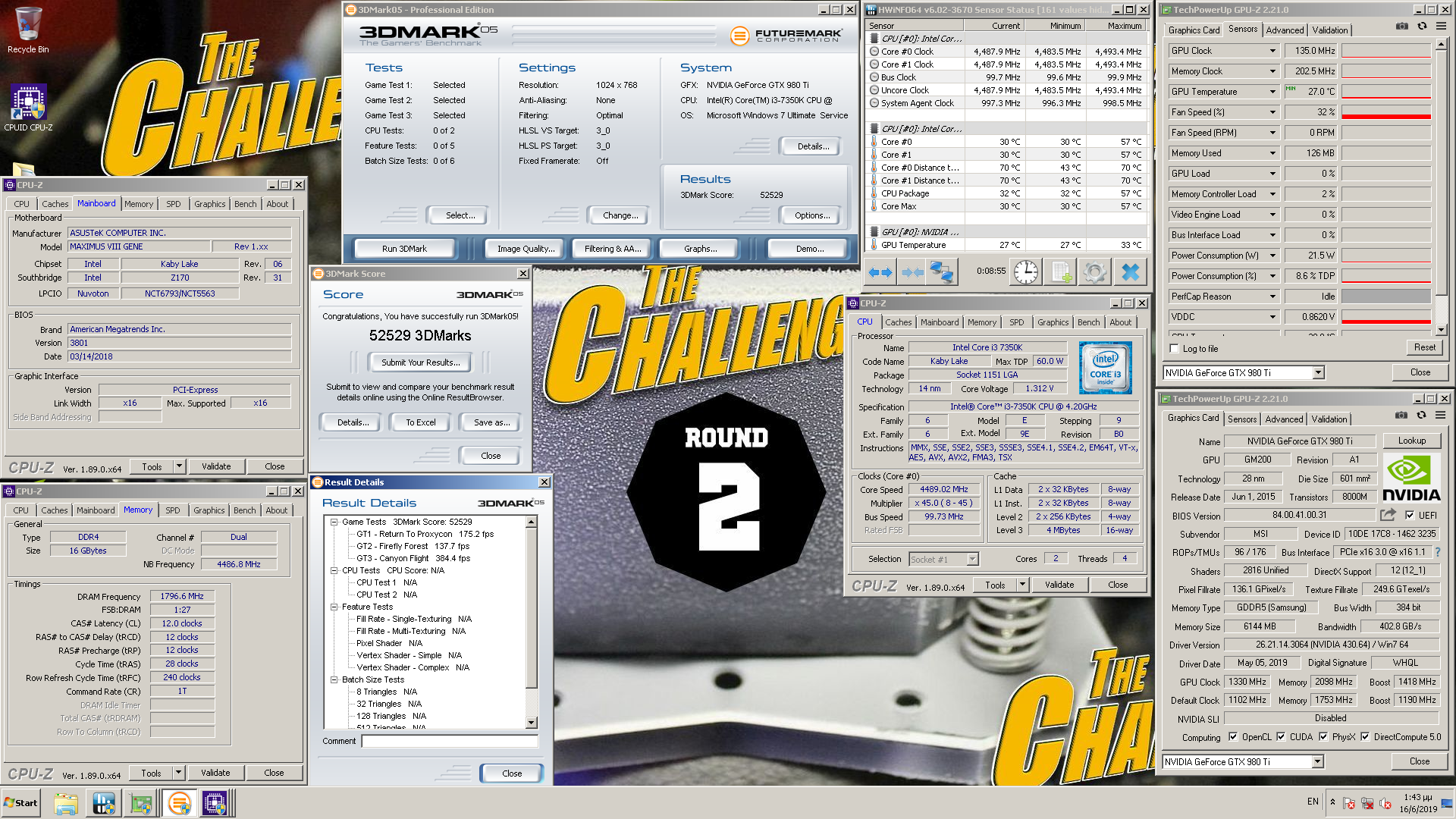
Task: Click the Intel Core i3 badge in CPU-Z
Action: pos(1106,367)
